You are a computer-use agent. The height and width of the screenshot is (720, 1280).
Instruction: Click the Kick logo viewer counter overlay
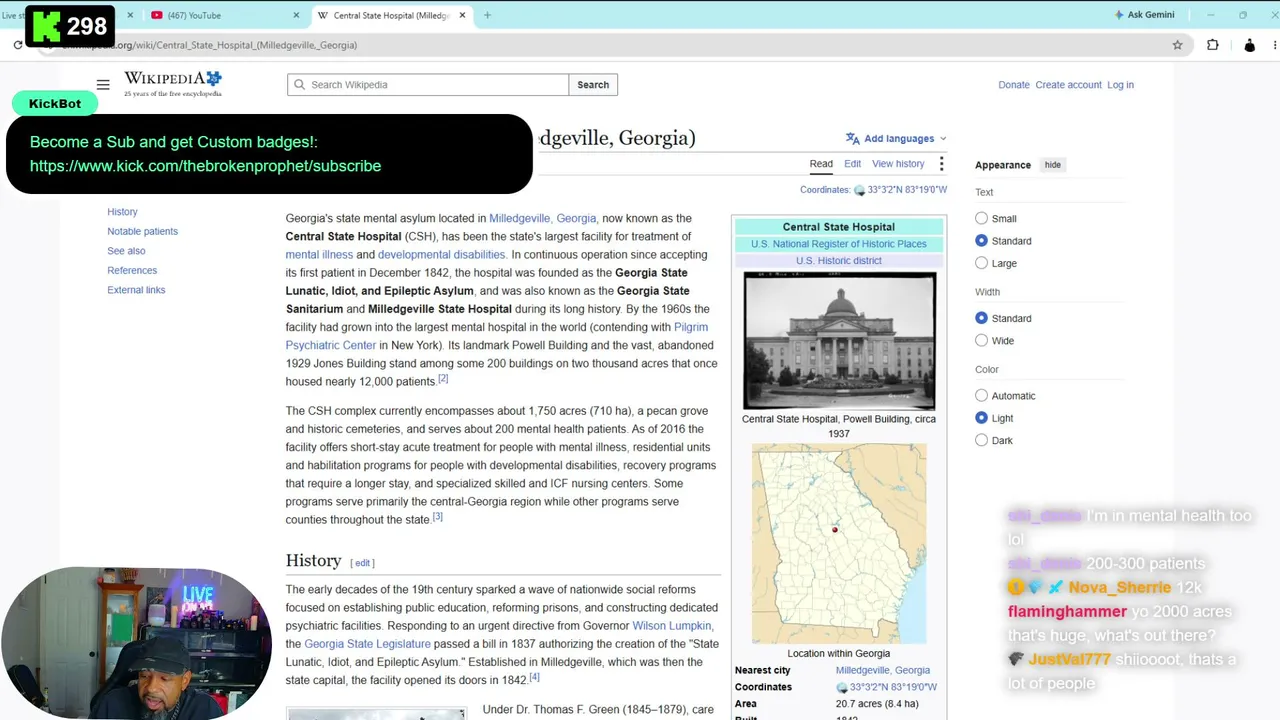point(70,27)
